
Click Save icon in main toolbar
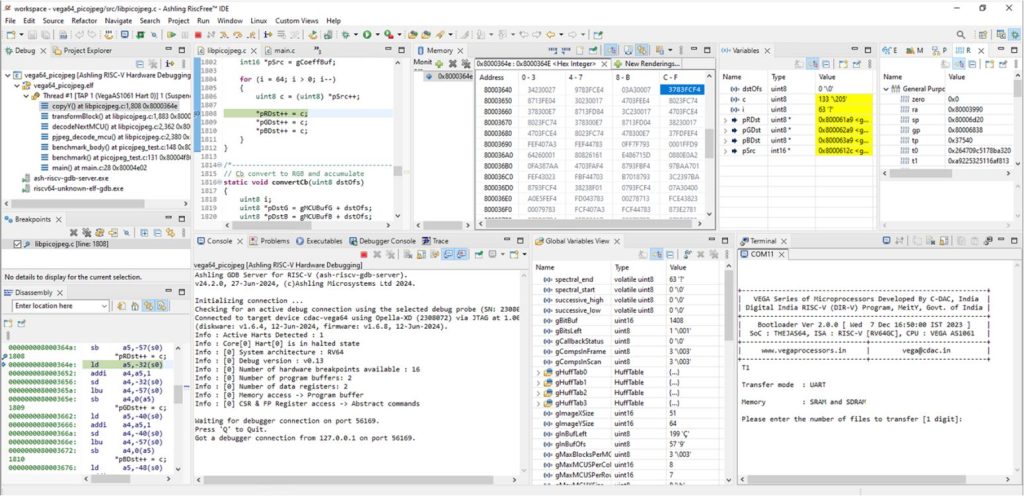[x=32, y=34]
